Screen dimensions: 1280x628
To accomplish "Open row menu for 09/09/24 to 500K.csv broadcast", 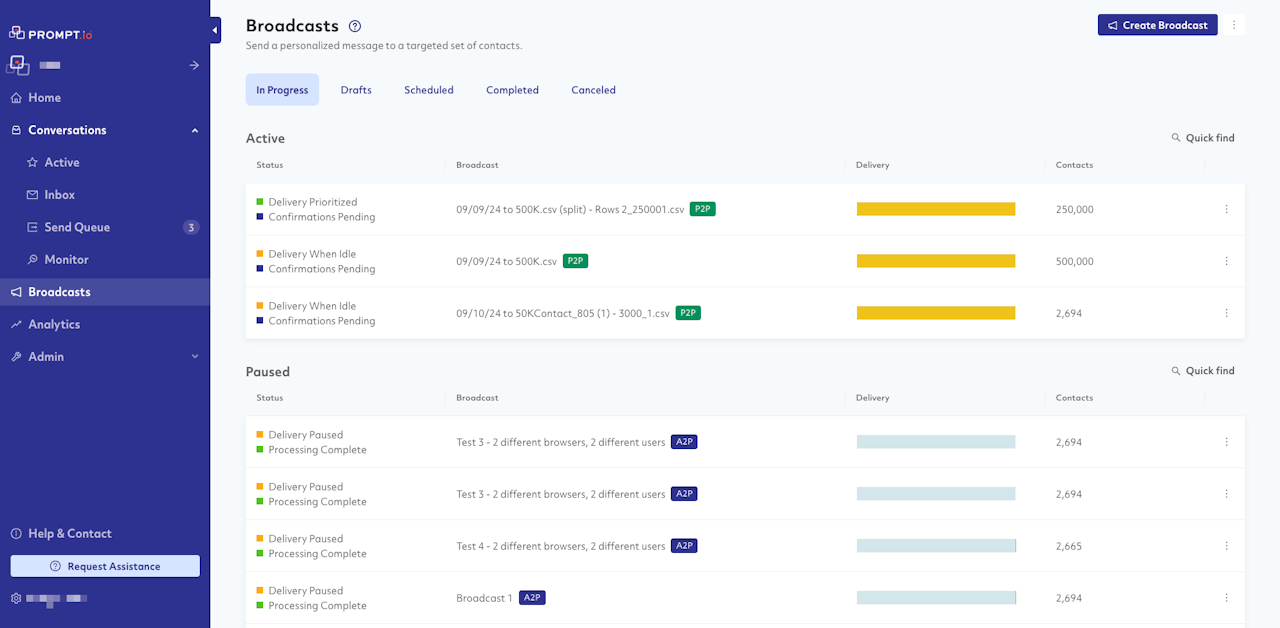I will pyautogui.click(x=1226, y=261).
